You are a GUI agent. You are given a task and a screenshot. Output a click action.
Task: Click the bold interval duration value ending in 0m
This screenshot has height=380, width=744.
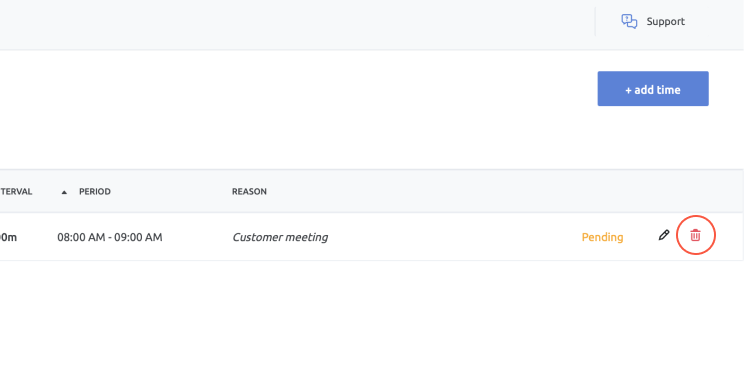pyautogui.click(x=9, y=237)
